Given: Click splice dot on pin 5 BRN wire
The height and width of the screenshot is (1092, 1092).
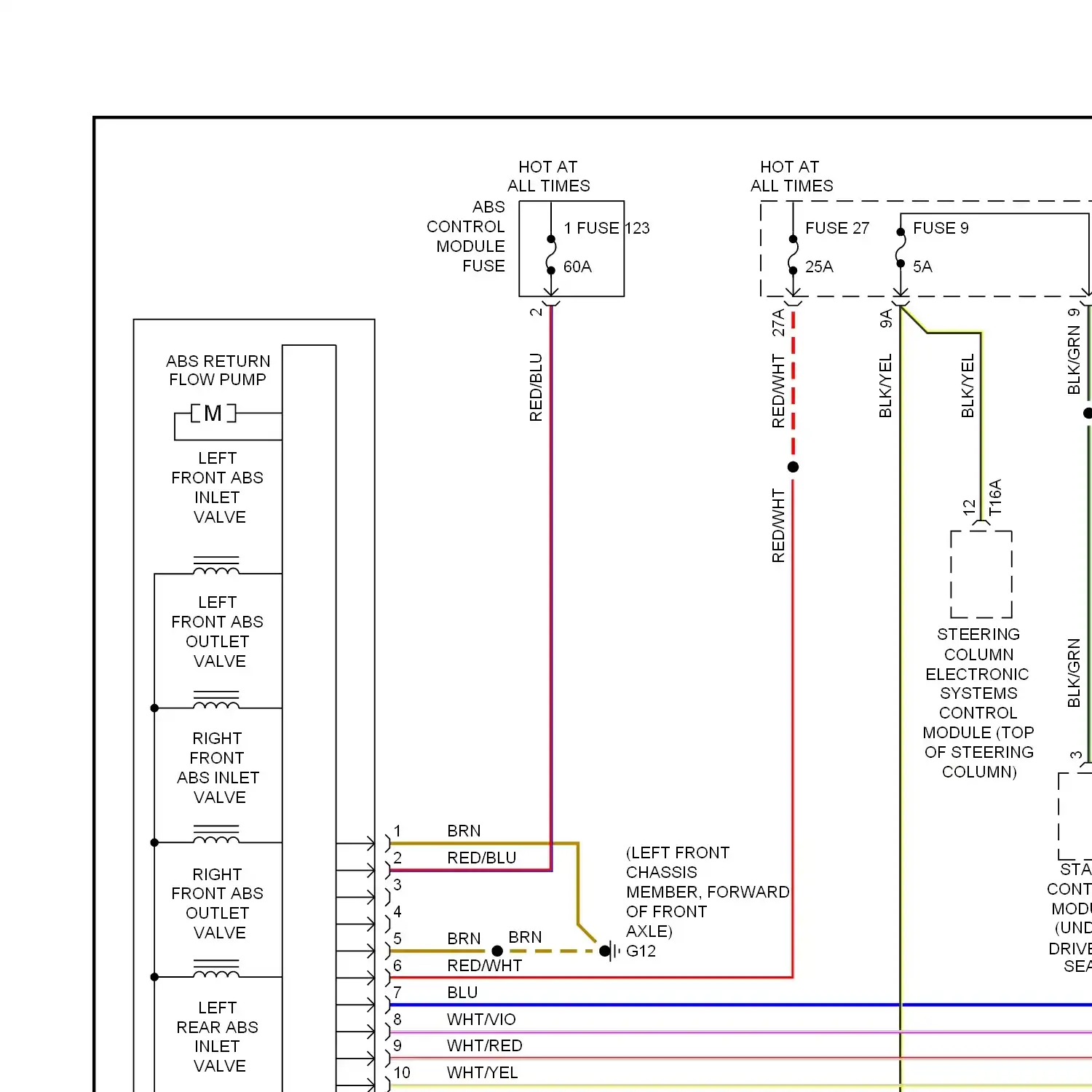Looking at the screenshot, I should tap(497, 951).
